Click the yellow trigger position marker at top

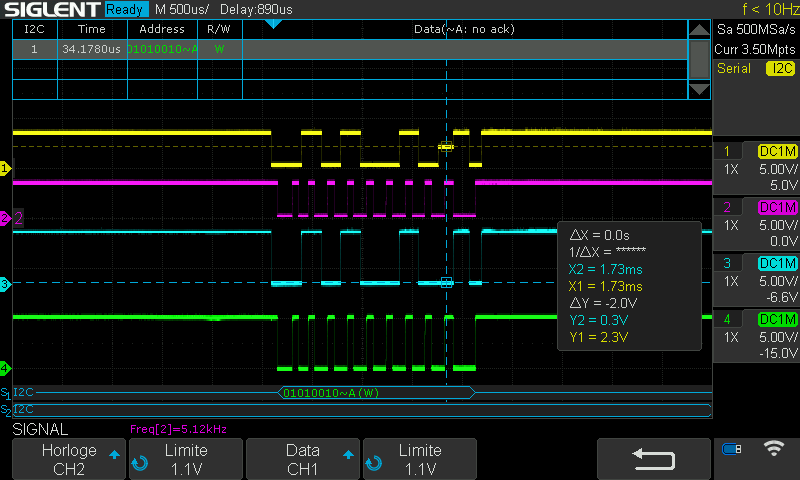point(273,24)
